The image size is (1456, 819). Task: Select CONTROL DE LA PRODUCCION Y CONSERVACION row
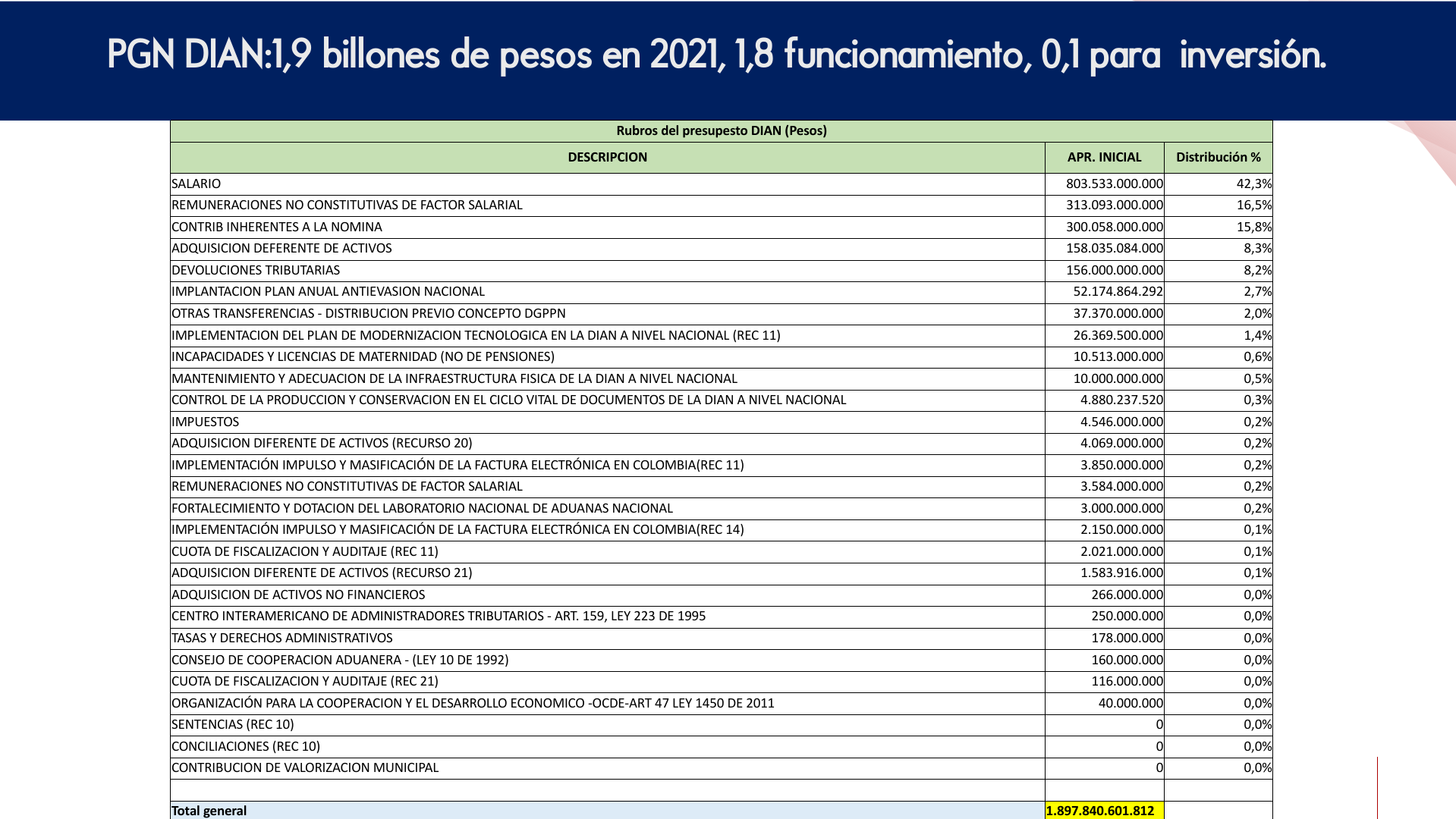[508, 400]
